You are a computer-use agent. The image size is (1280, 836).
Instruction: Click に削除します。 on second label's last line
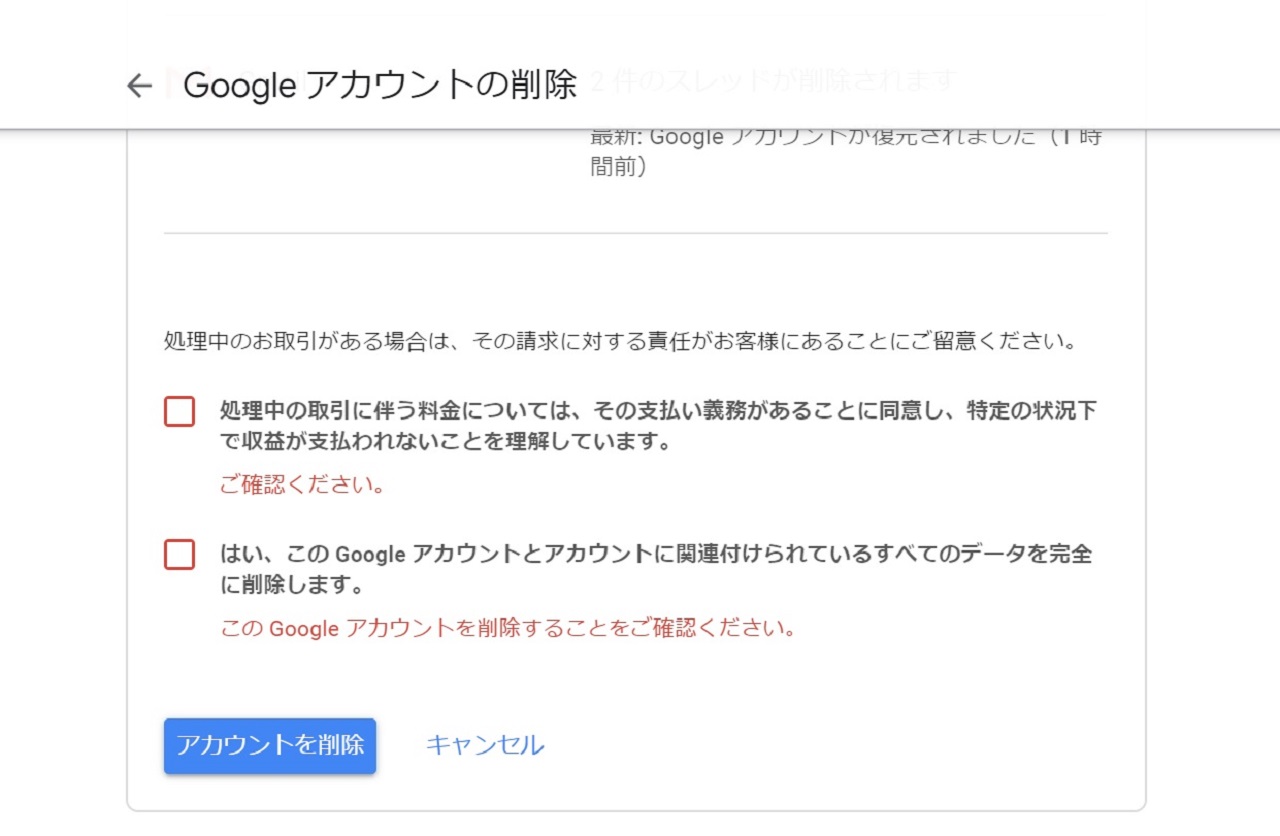click(291, 583)
